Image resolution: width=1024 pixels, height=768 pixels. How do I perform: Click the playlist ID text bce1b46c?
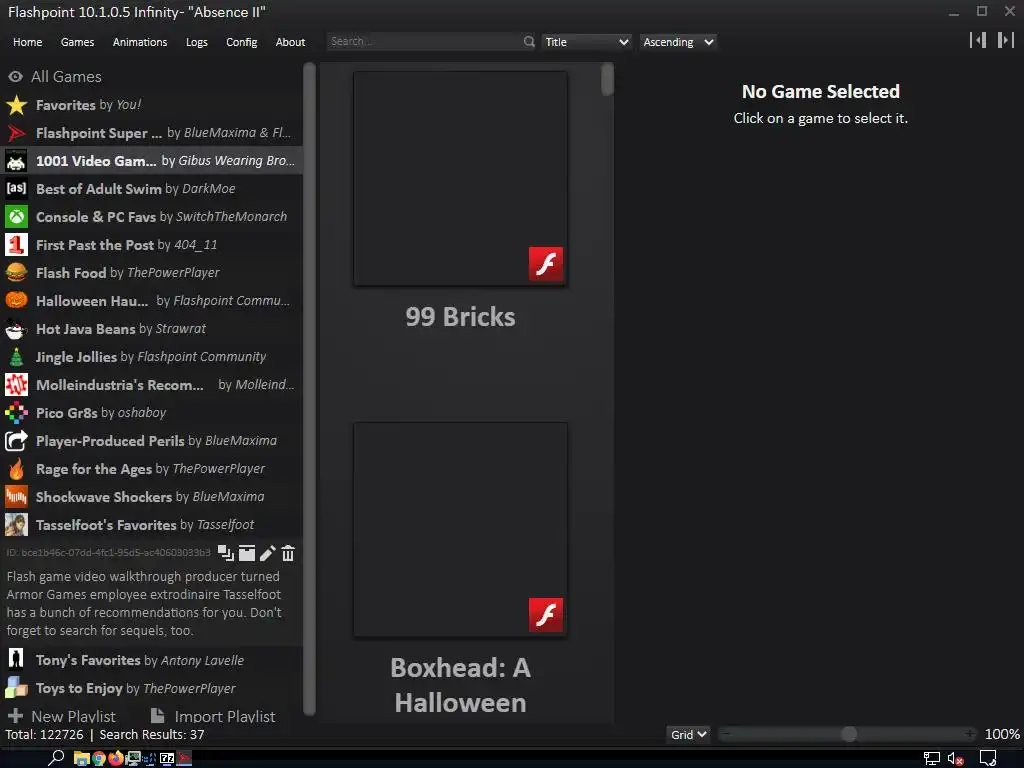pos(108,552)
